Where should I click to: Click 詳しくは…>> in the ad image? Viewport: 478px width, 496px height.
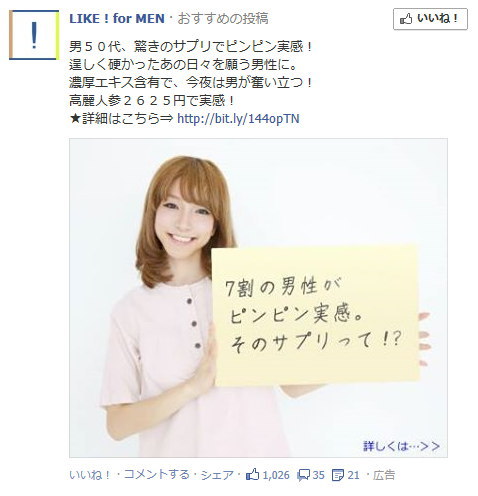[x=401, y=446]
